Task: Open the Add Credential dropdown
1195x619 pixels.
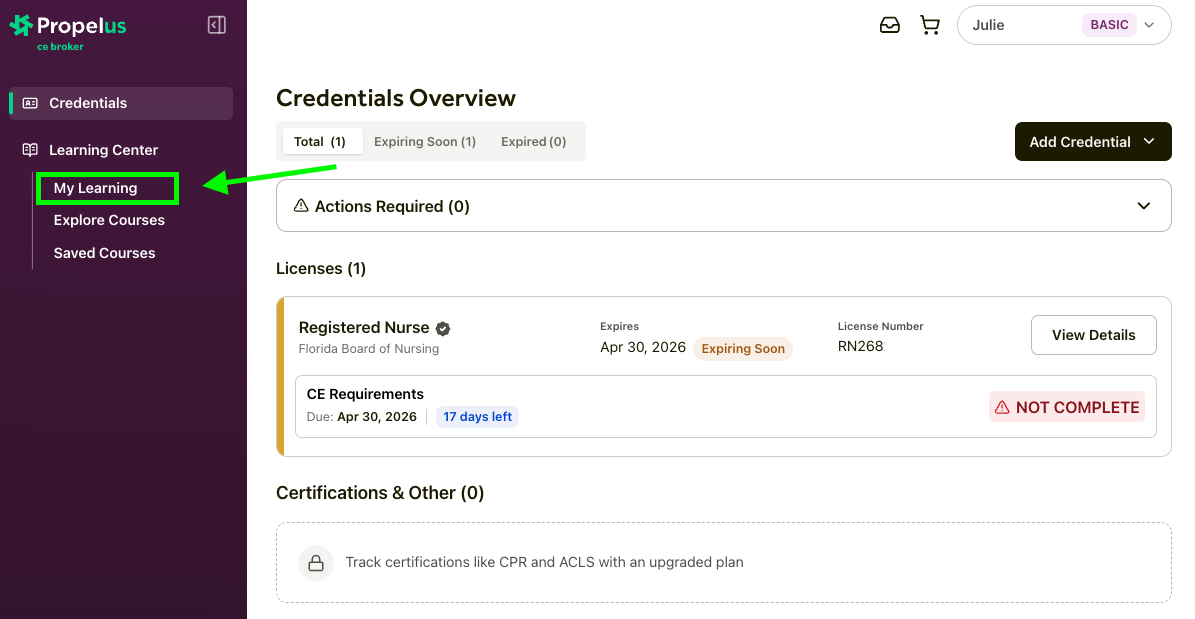Action: 1092,142
